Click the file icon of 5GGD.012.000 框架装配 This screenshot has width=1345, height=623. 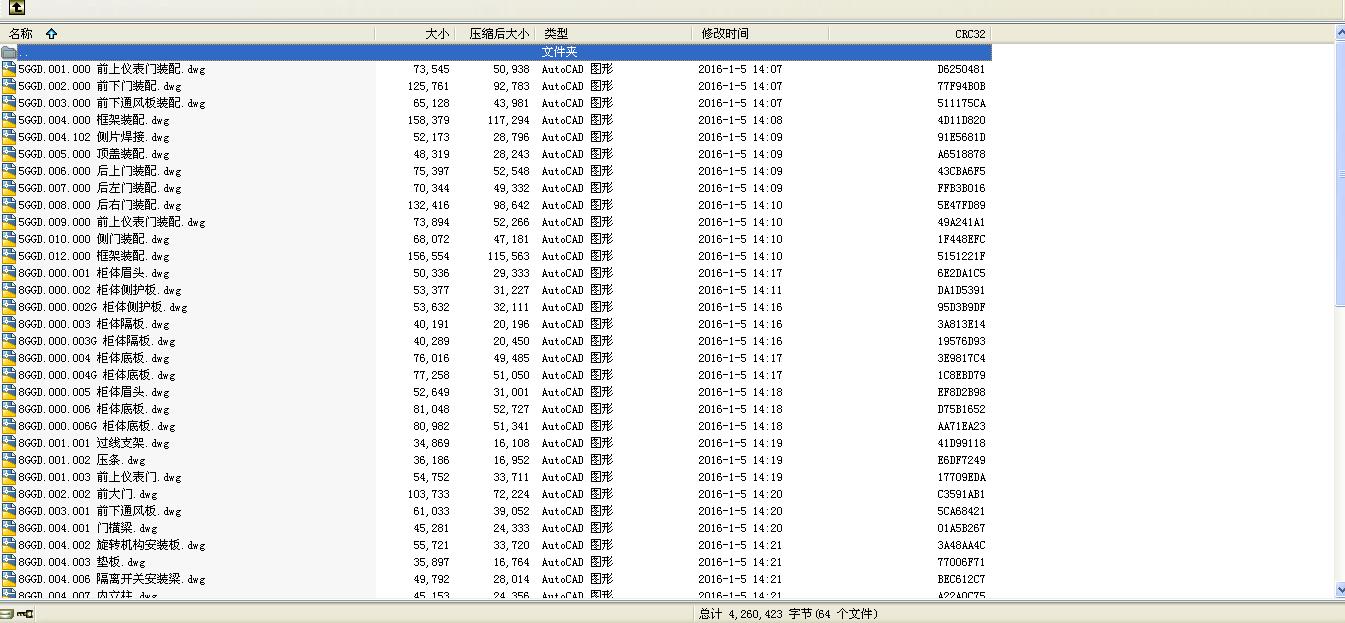pos(9,256)
